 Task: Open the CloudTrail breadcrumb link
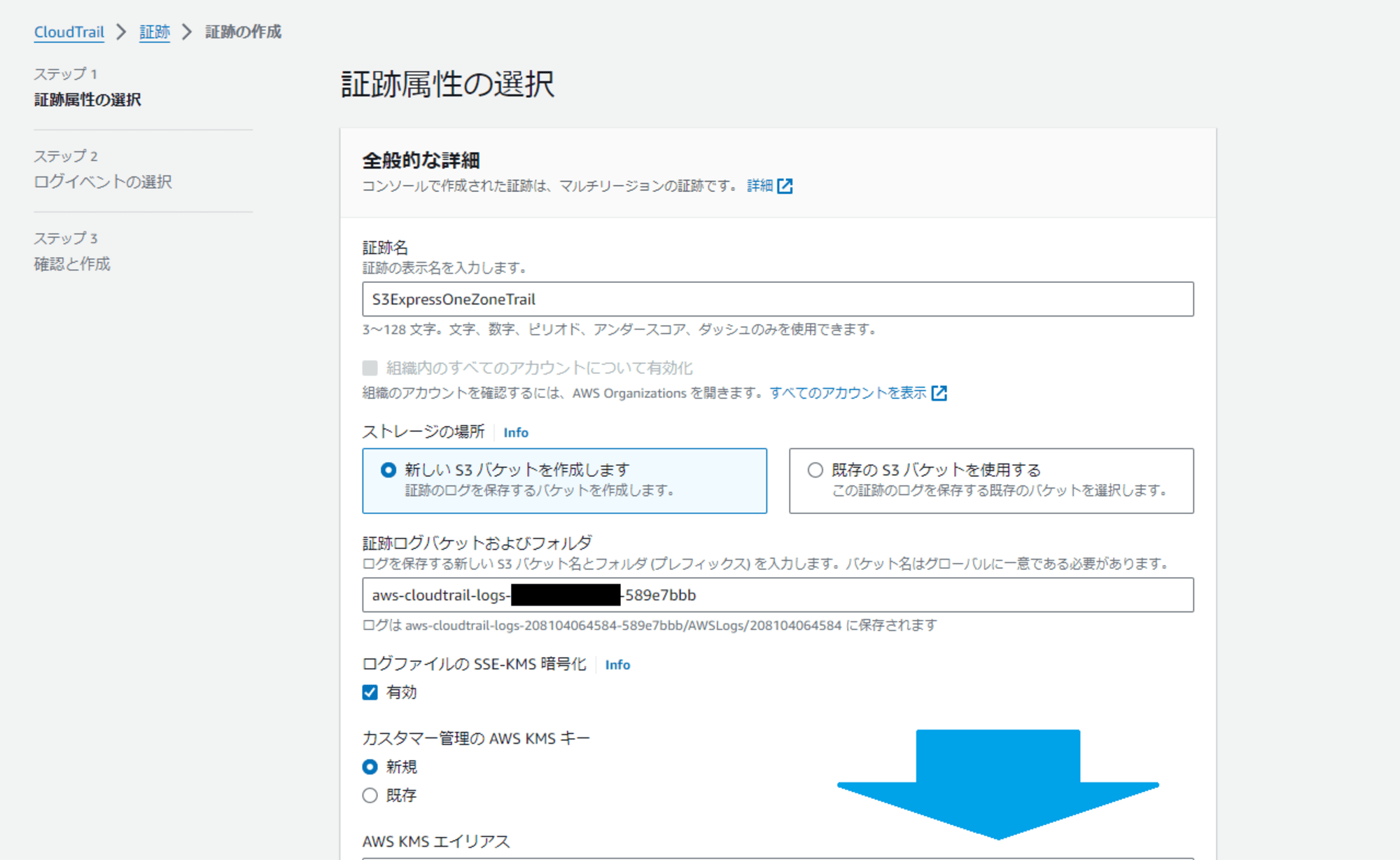tap(69, 32)
